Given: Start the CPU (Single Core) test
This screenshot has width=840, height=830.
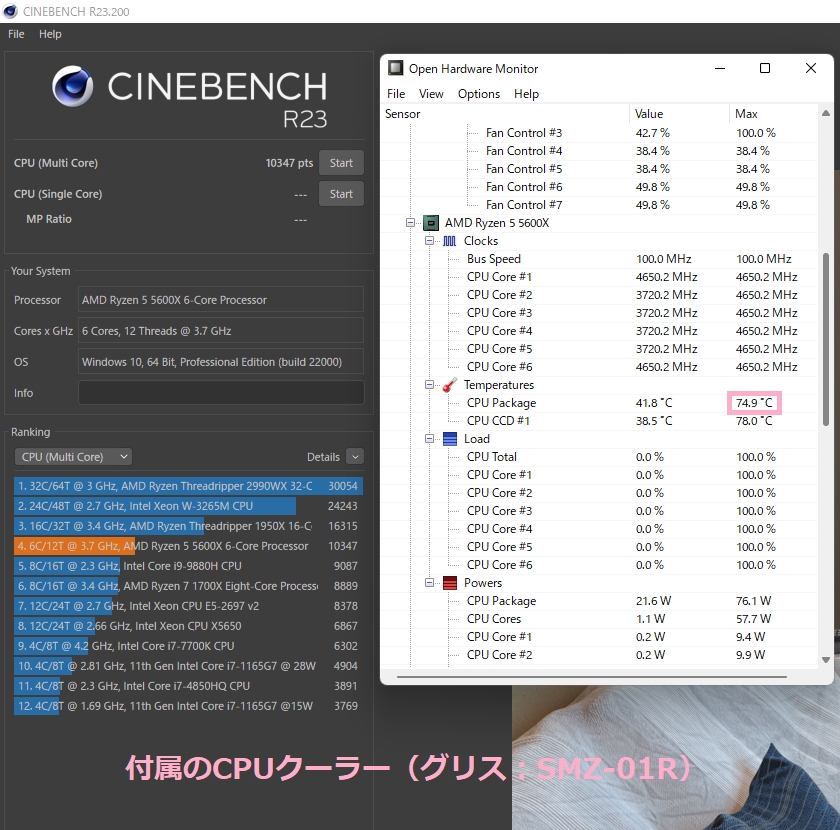Looking at the screenshot, I should (x=341, y=194).
